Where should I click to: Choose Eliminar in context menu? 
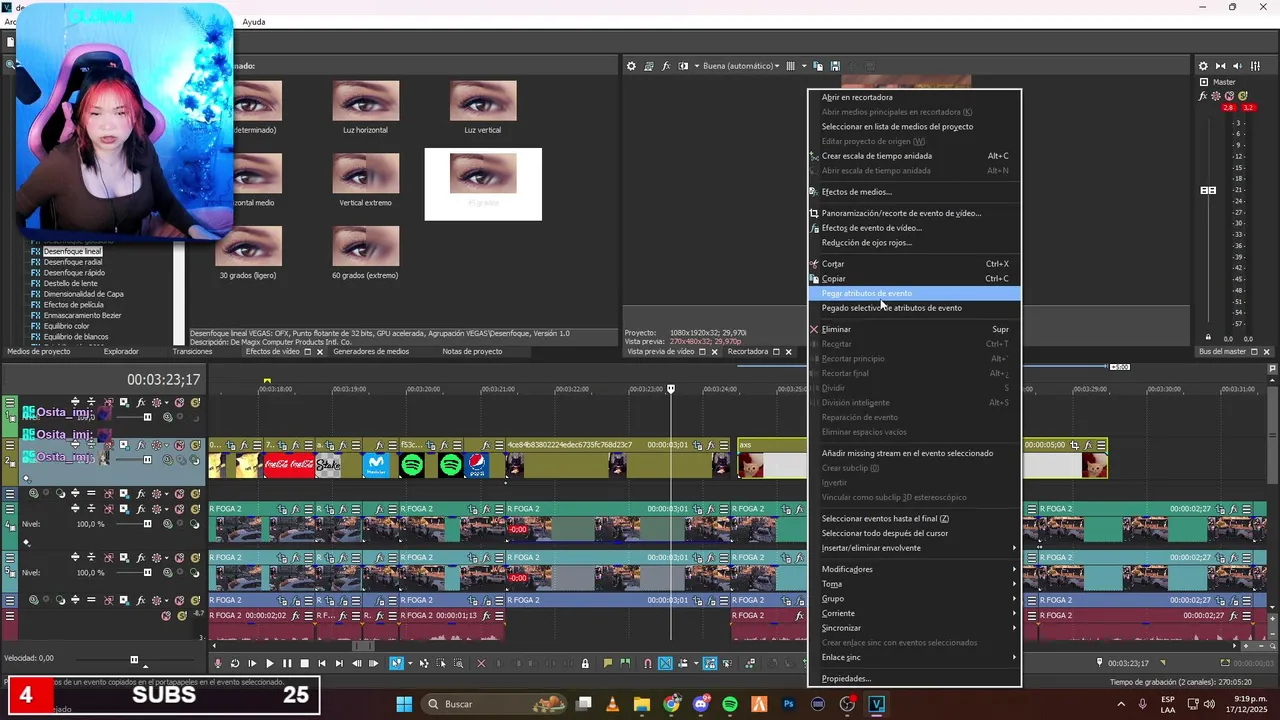tap(914, 329)
